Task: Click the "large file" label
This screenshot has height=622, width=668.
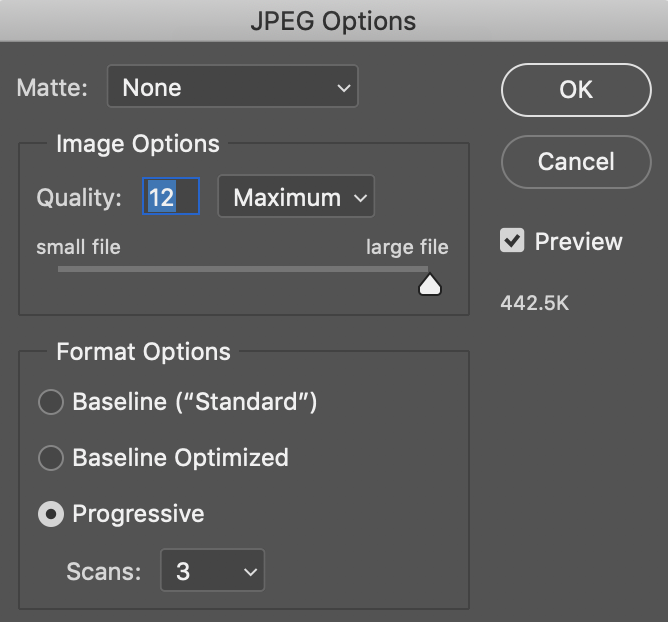Action: pos(407,248)
